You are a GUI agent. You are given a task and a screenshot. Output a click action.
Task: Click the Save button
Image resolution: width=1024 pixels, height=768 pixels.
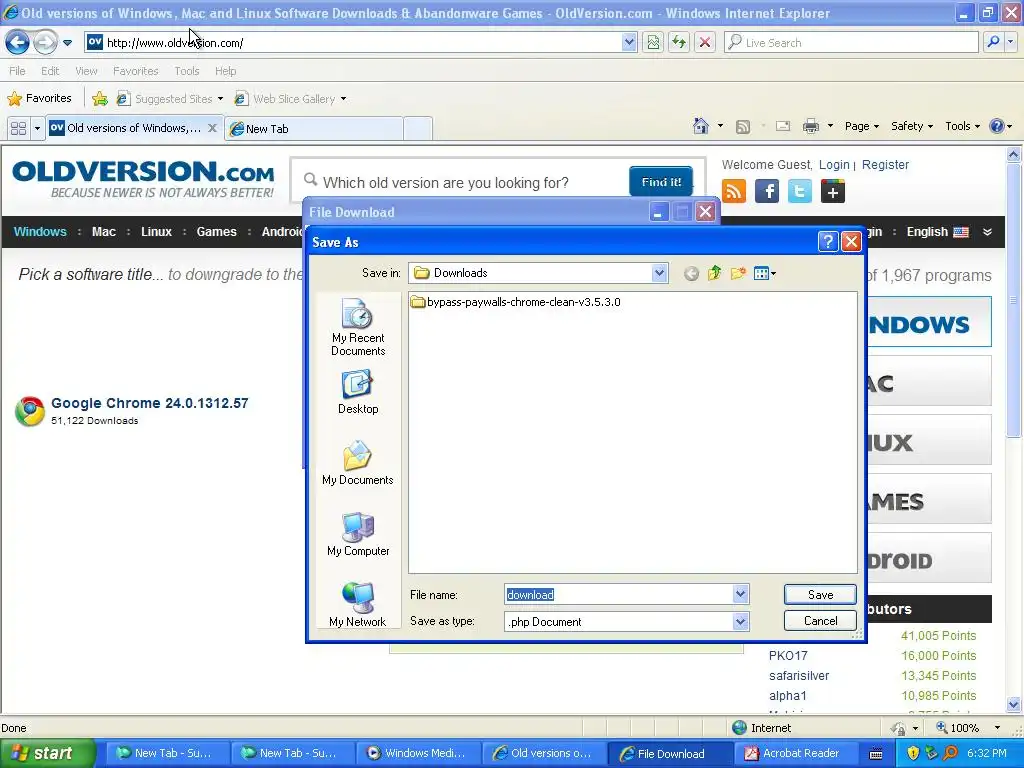820,594
